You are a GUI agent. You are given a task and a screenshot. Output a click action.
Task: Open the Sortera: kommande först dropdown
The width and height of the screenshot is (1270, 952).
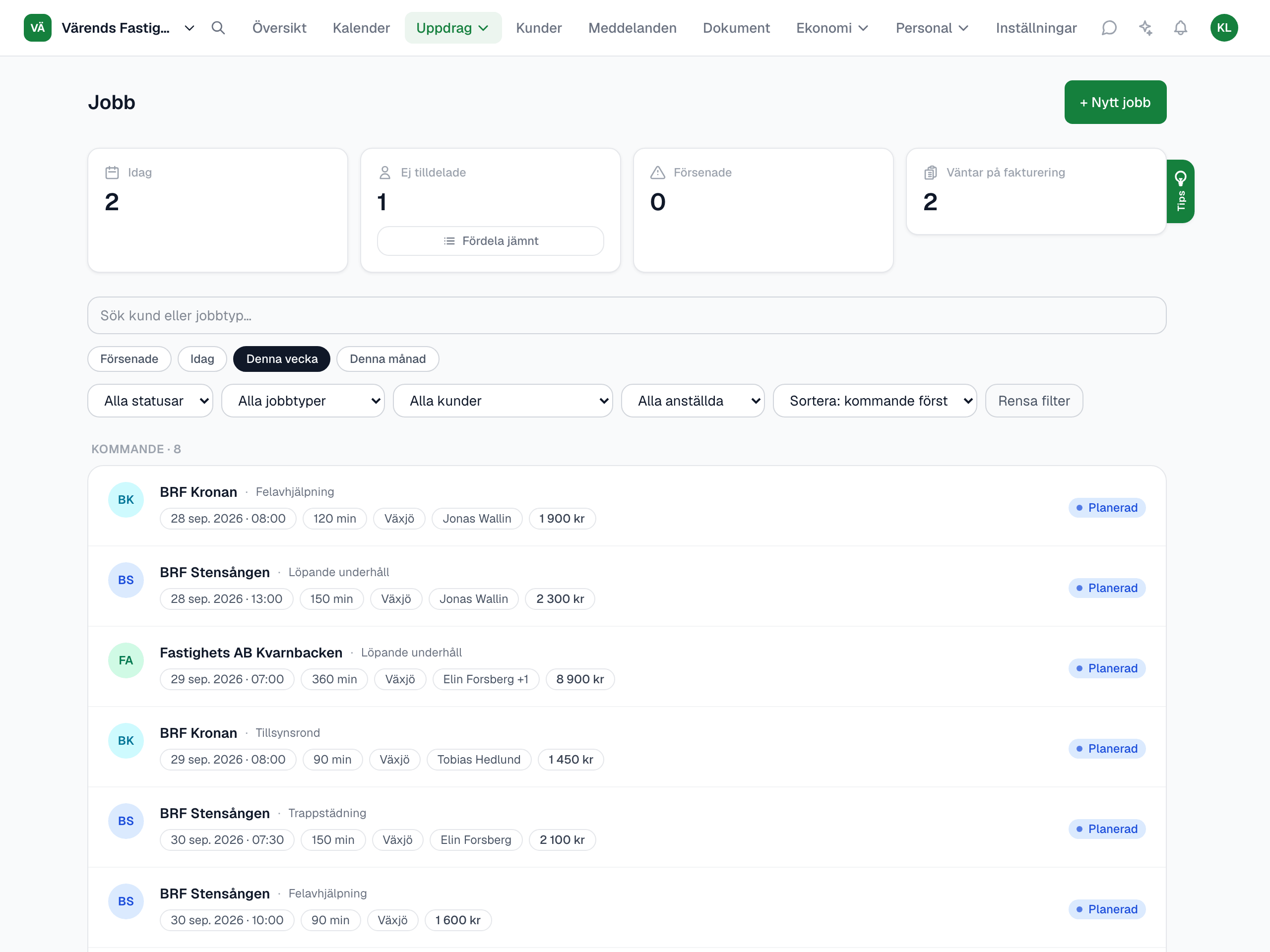point(875,401)
